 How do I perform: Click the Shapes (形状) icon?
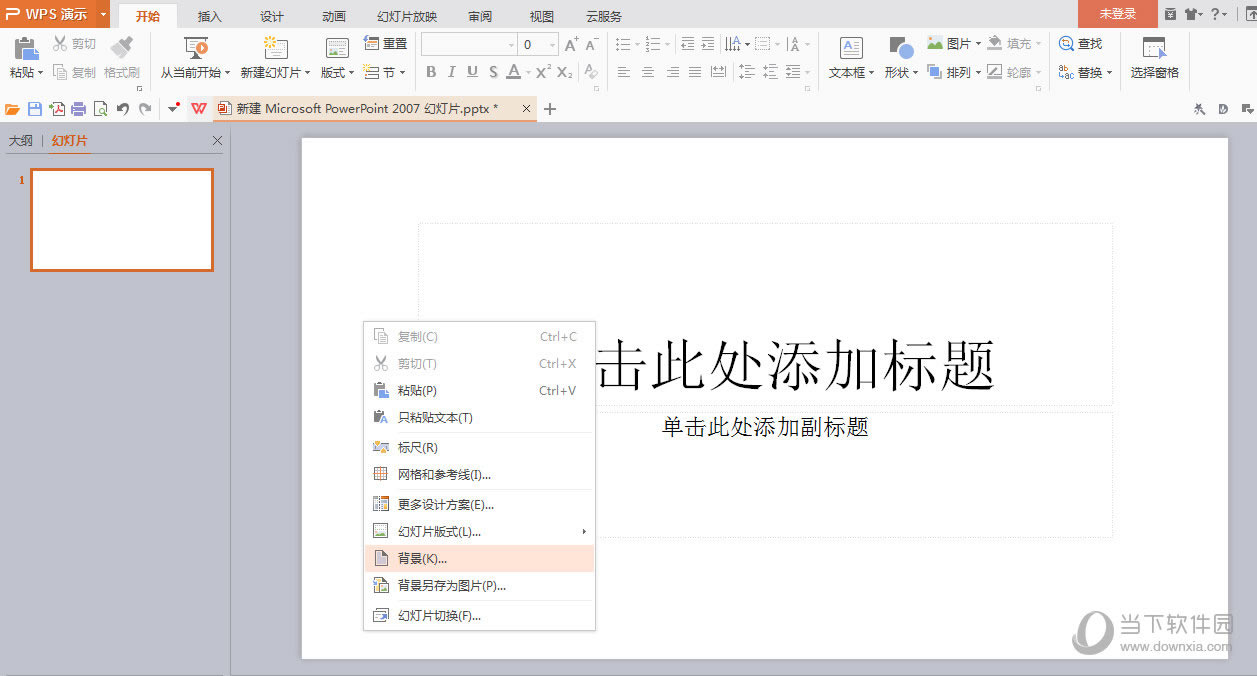coord(901,49)
